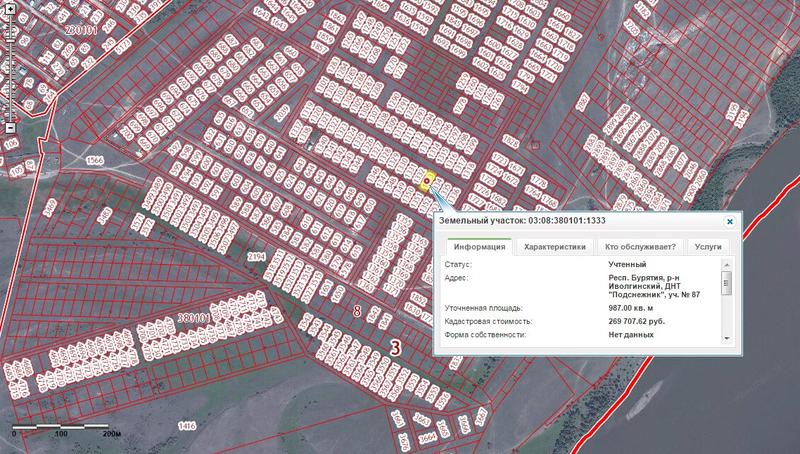Open the Информация tab

tap(477, 247)
